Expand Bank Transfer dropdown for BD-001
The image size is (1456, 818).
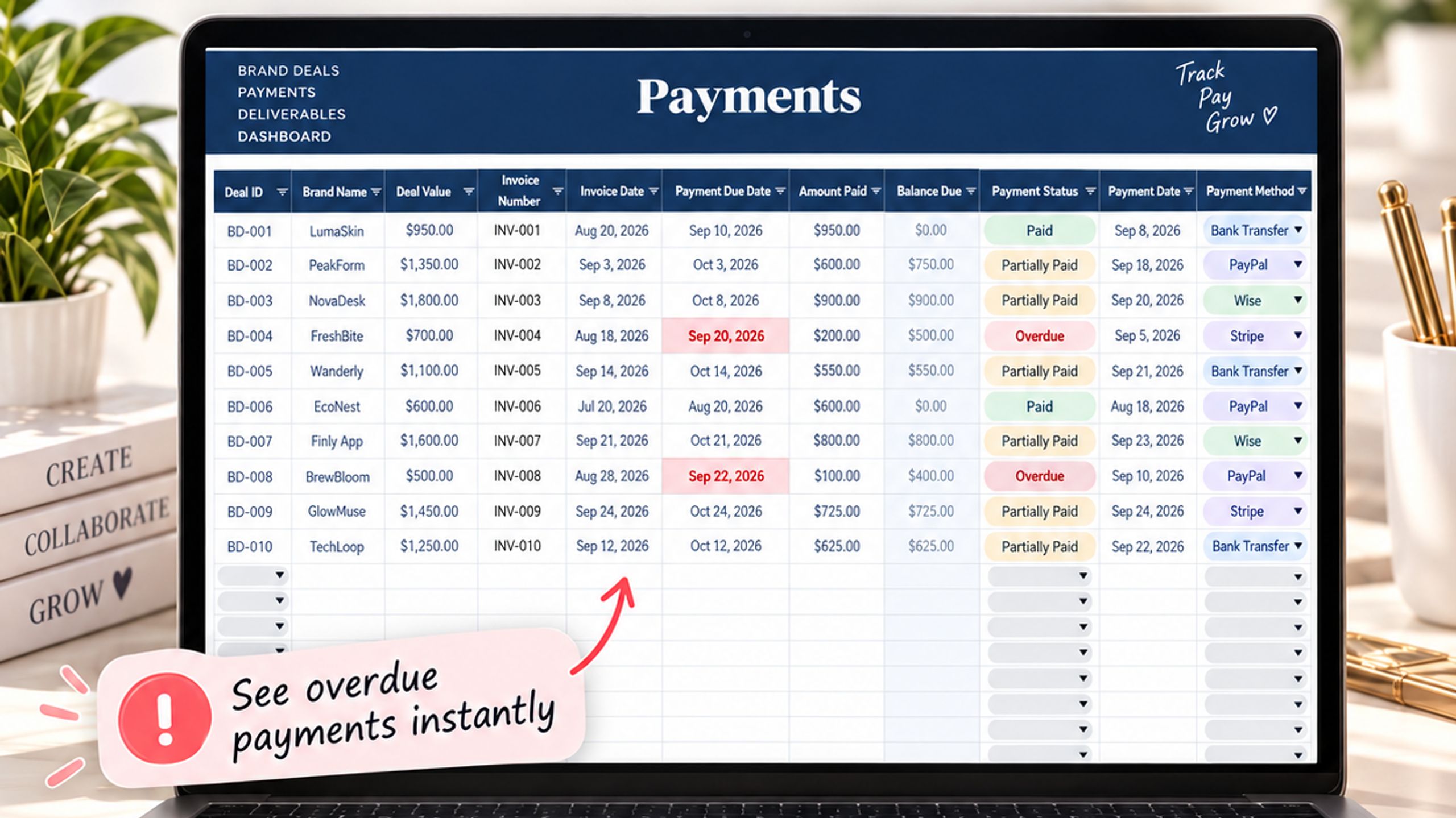[1298, 230]
